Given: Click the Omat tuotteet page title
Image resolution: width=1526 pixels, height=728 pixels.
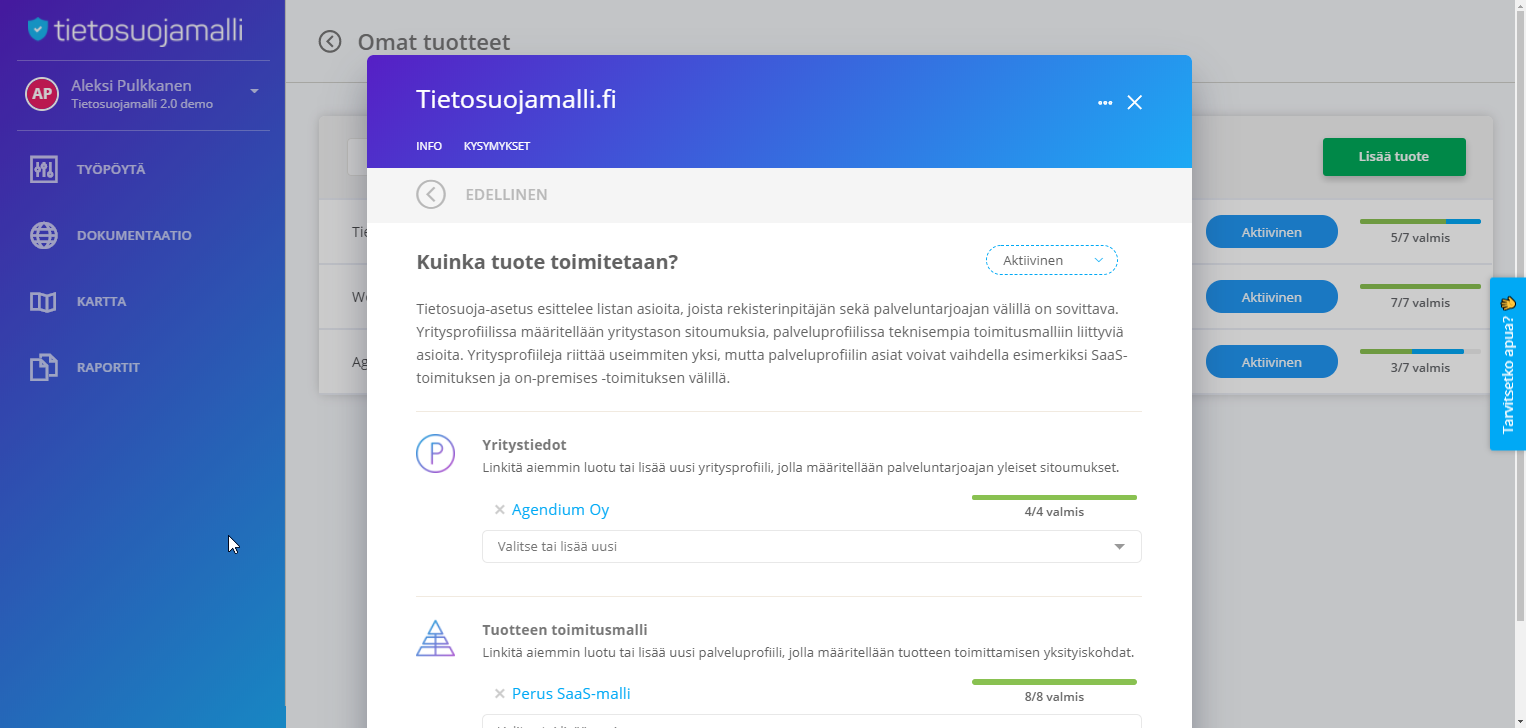Looking at the screenshot, I should click(x=434, y=42).
